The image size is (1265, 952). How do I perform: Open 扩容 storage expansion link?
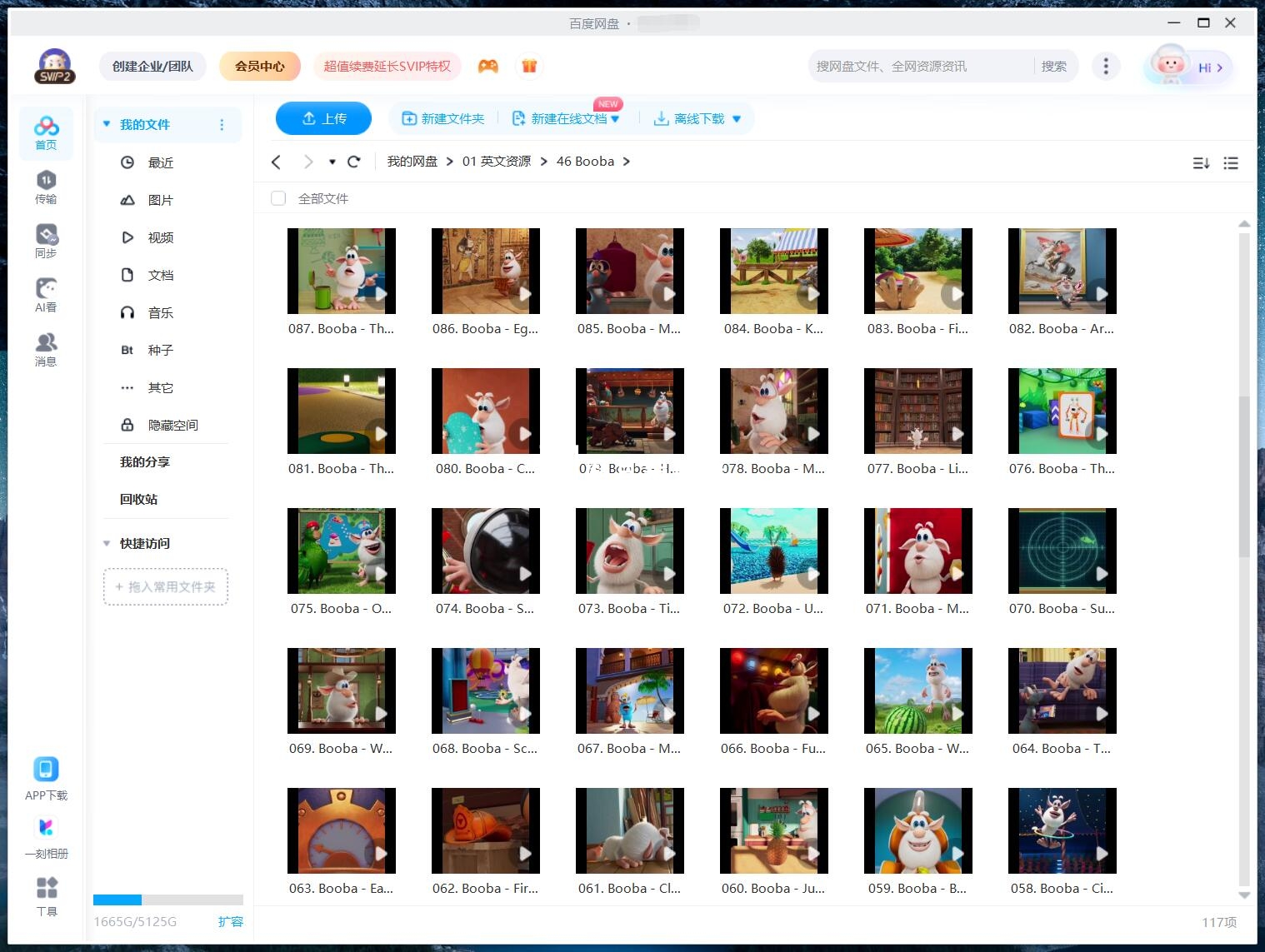231,921
